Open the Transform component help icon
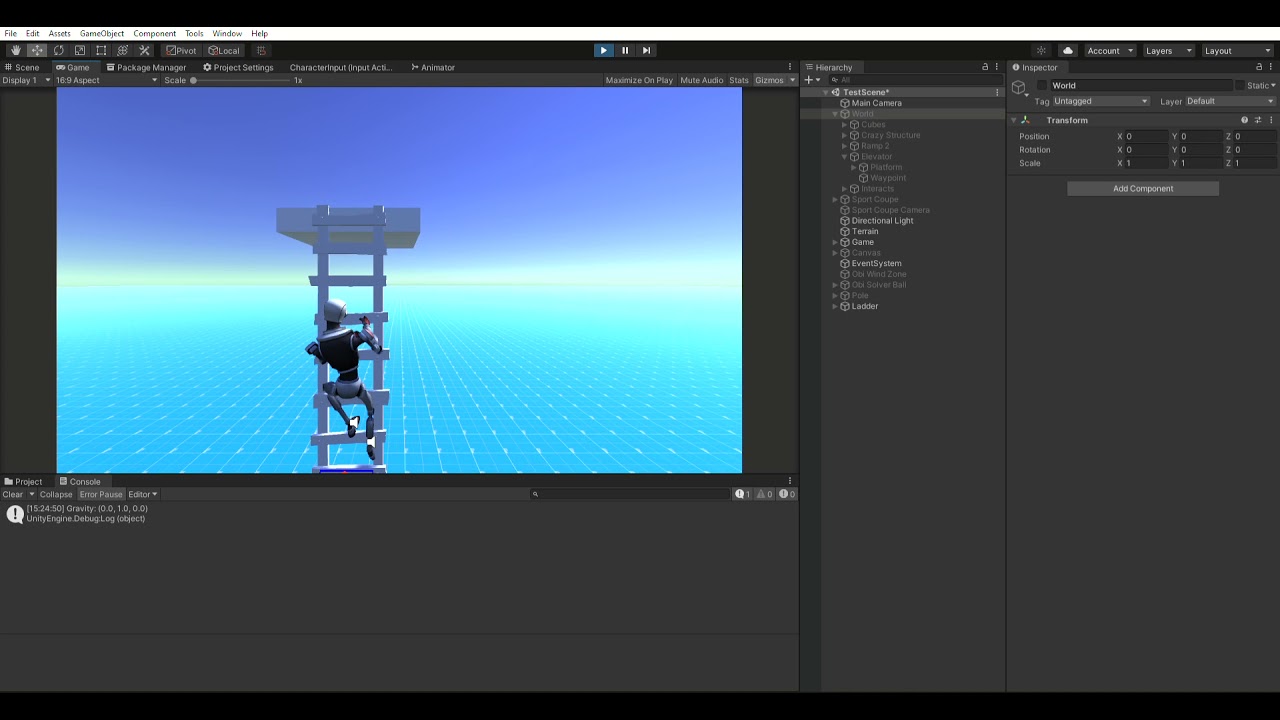 tap(1244, 120)
